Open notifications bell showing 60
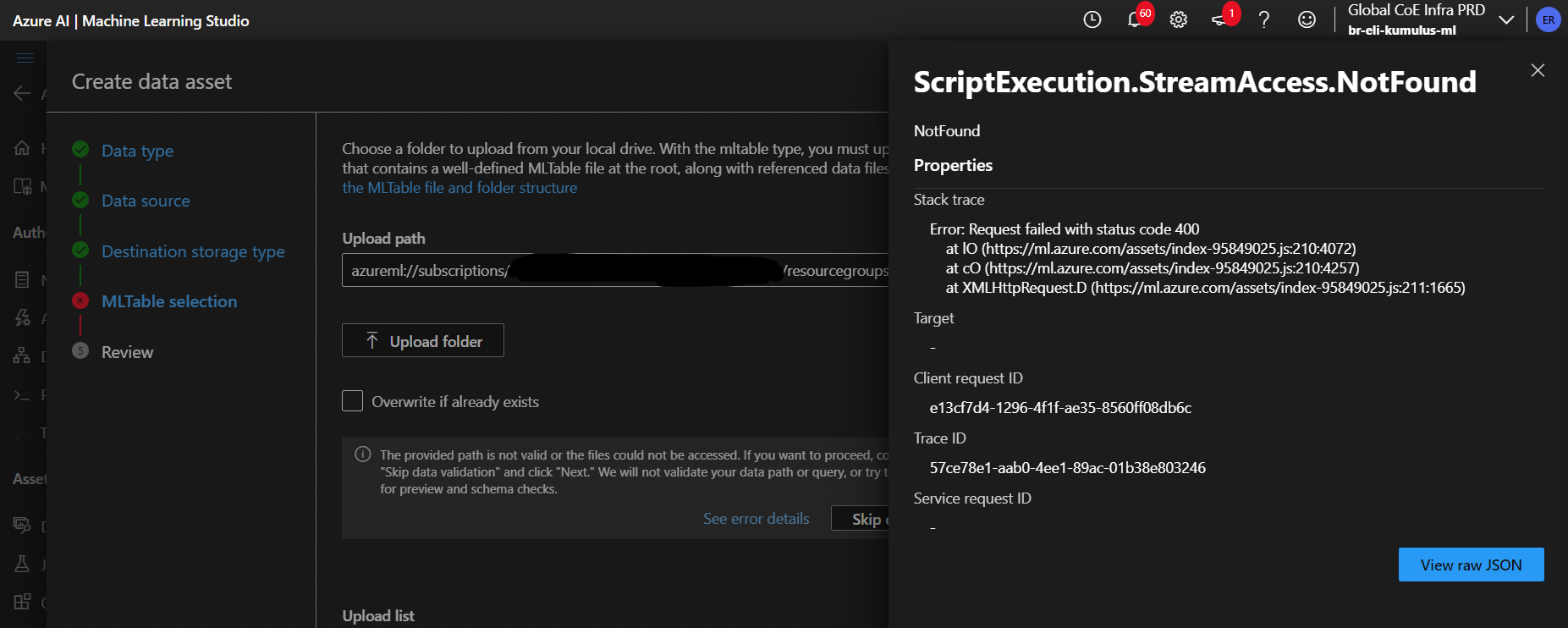 [1137, 18]
